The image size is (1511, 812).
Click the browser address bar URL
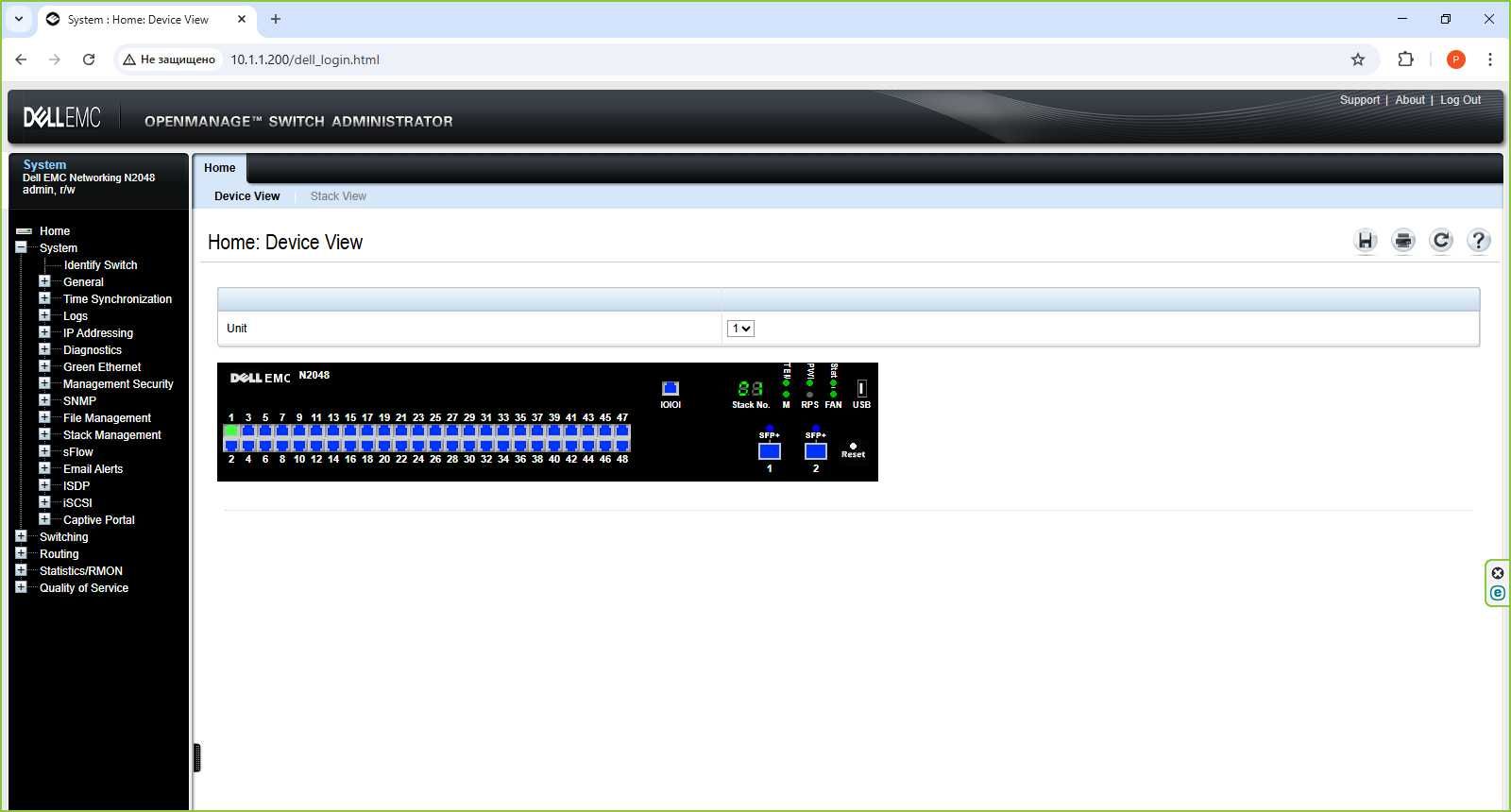[305, 59]
